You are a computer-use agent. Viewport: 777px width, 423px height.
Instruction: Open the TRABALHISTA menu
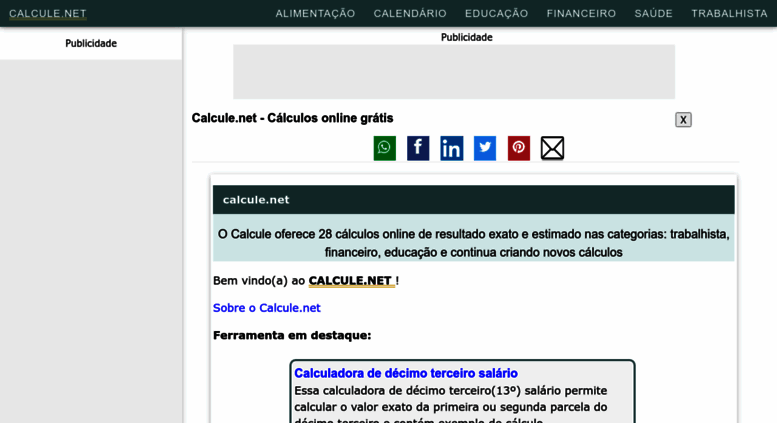pyautogui.click(x=729, y=13)
